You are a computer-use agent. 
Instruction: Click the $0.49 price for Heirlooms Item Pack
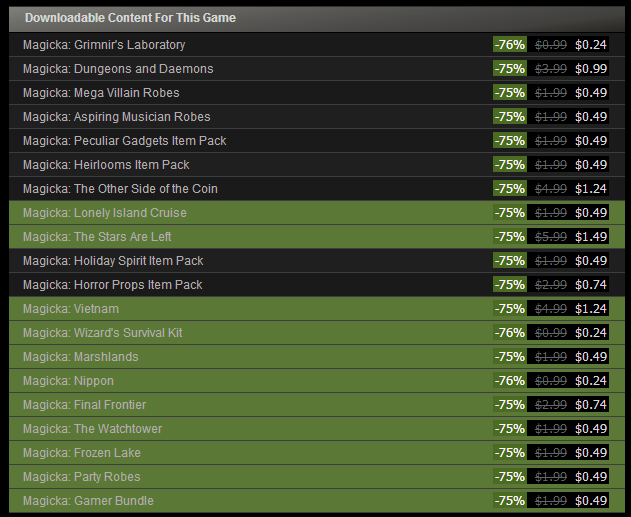click(590, 165)
